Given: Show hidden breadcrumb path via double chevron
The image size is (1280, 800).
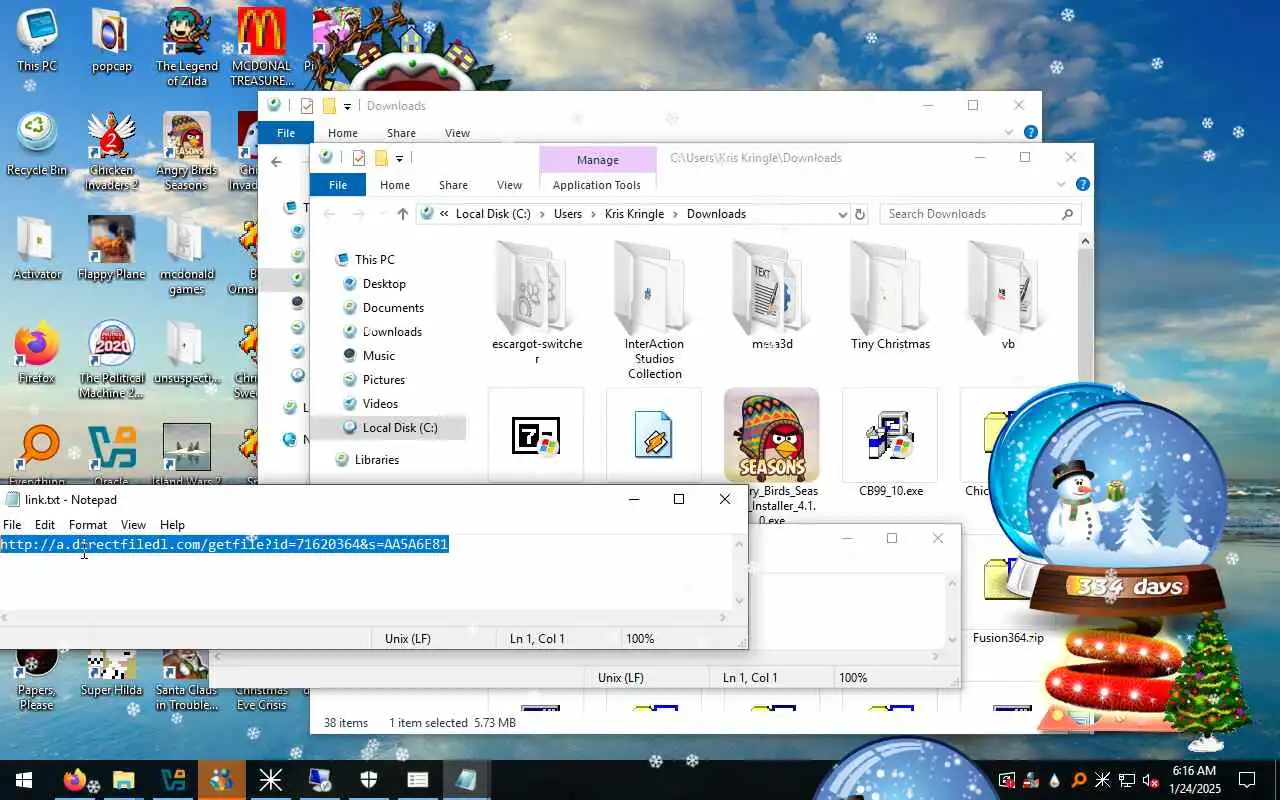Looking at the screenshot, I should pyautogui.click(x=444, y=214).
